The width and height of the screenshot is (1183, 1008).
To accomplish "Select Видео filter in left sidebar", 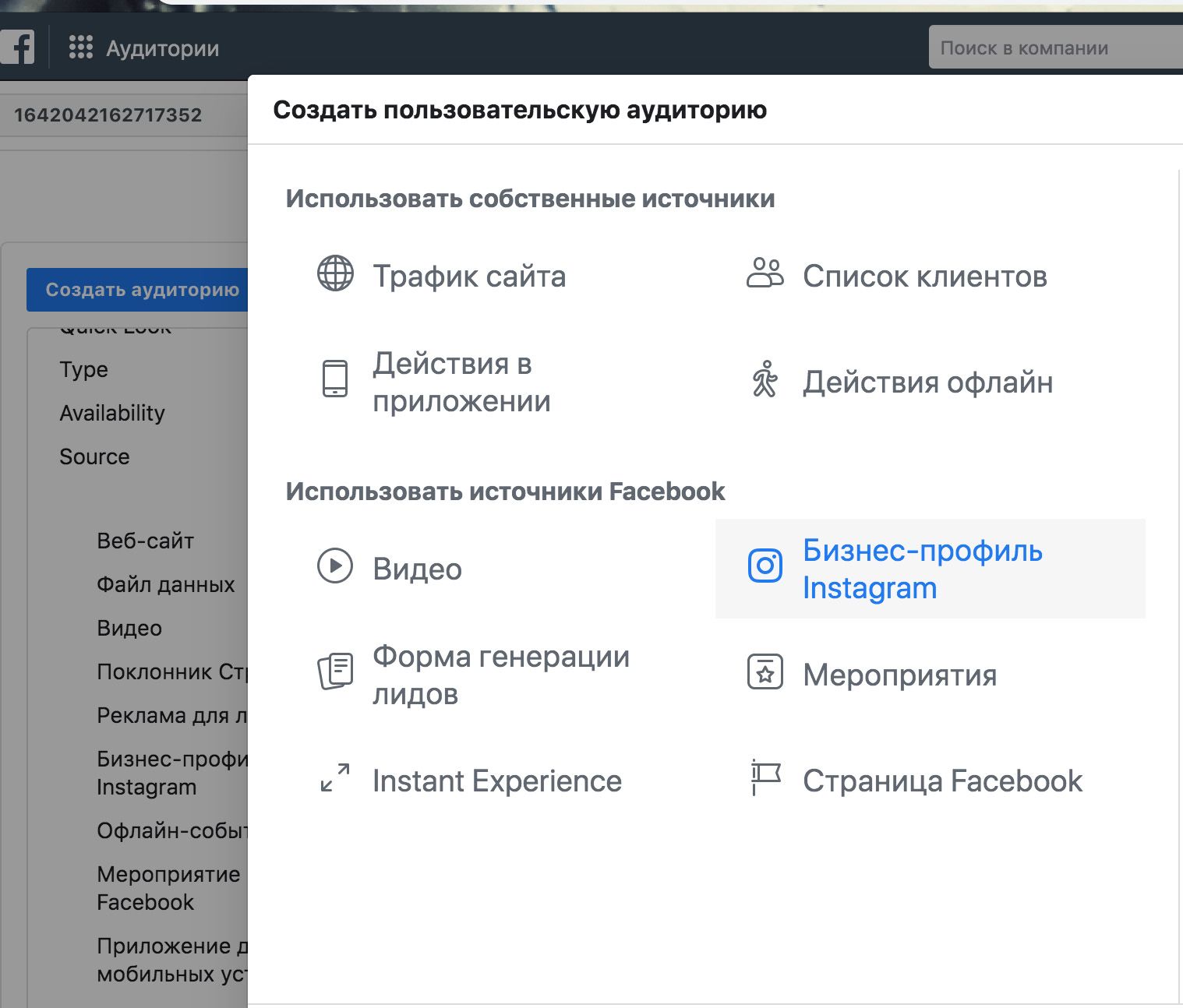I will tap(129, 628).
